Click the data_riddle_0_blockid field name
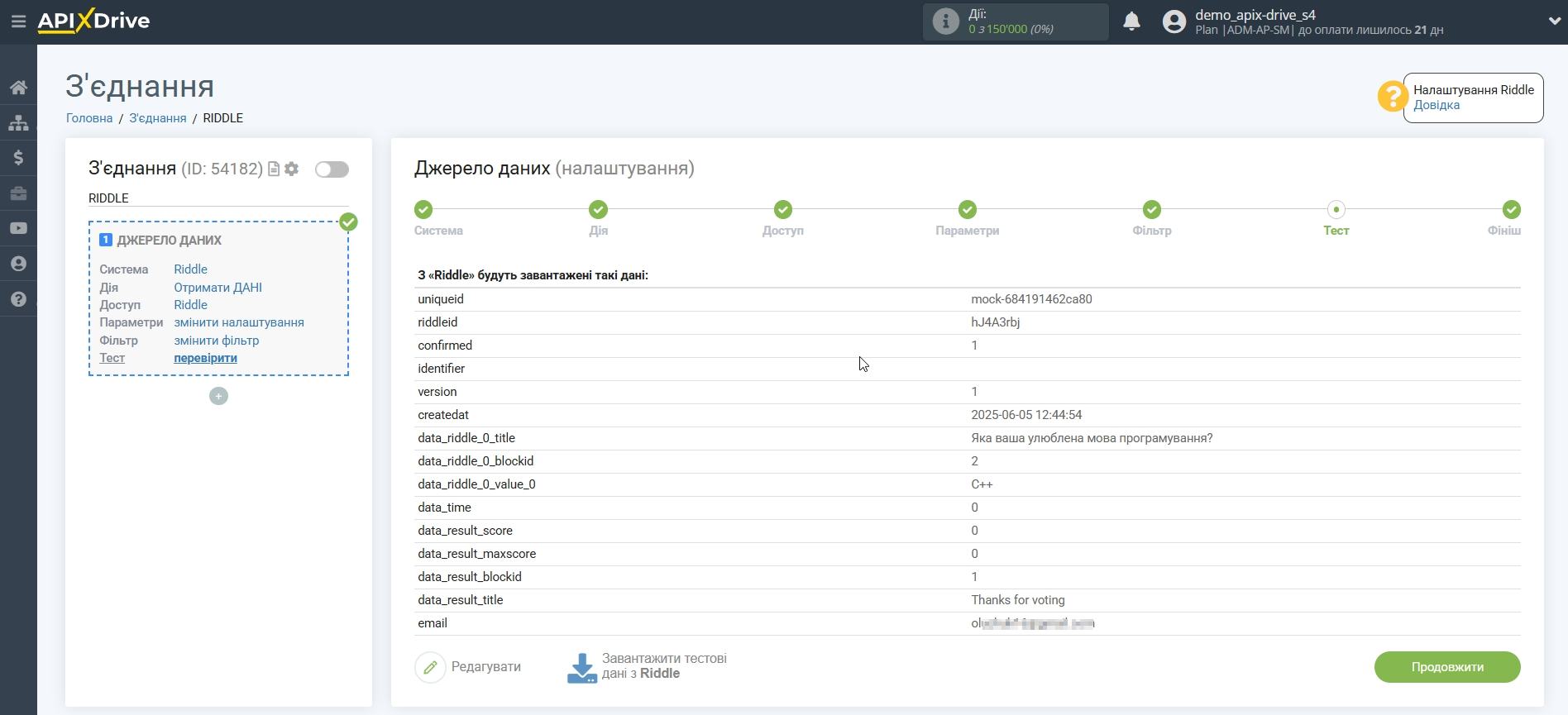This screenshot has height=715, width=1568. (476, 461)
